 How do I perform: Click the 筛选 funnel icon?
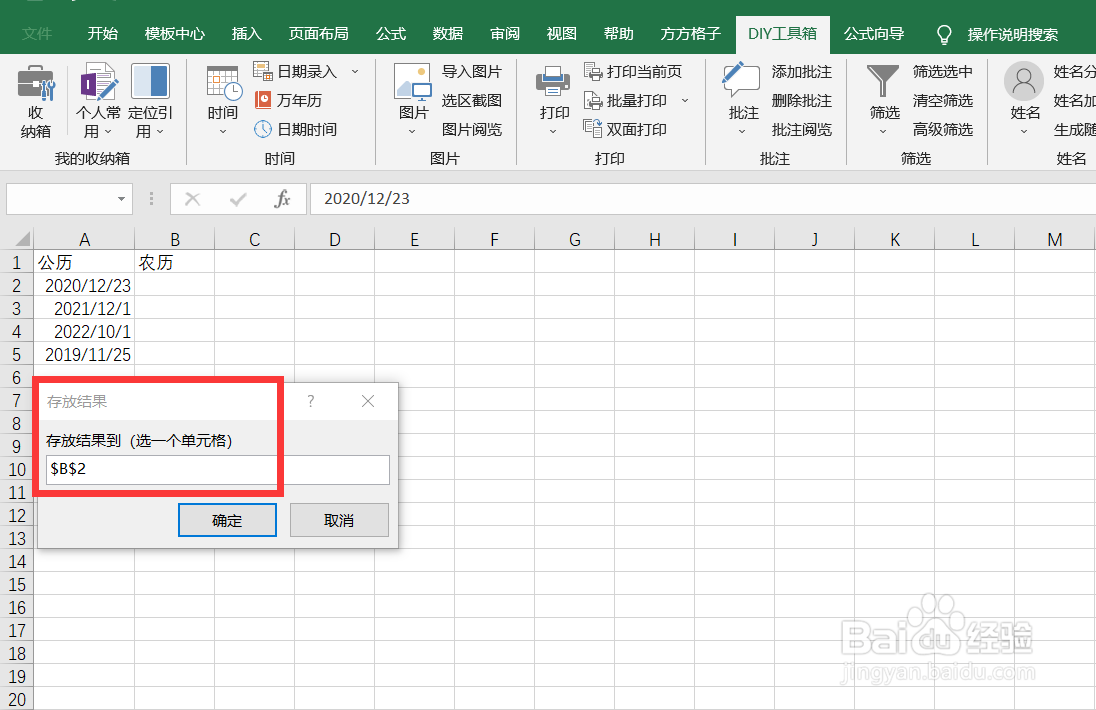click(x=883, y=81)
